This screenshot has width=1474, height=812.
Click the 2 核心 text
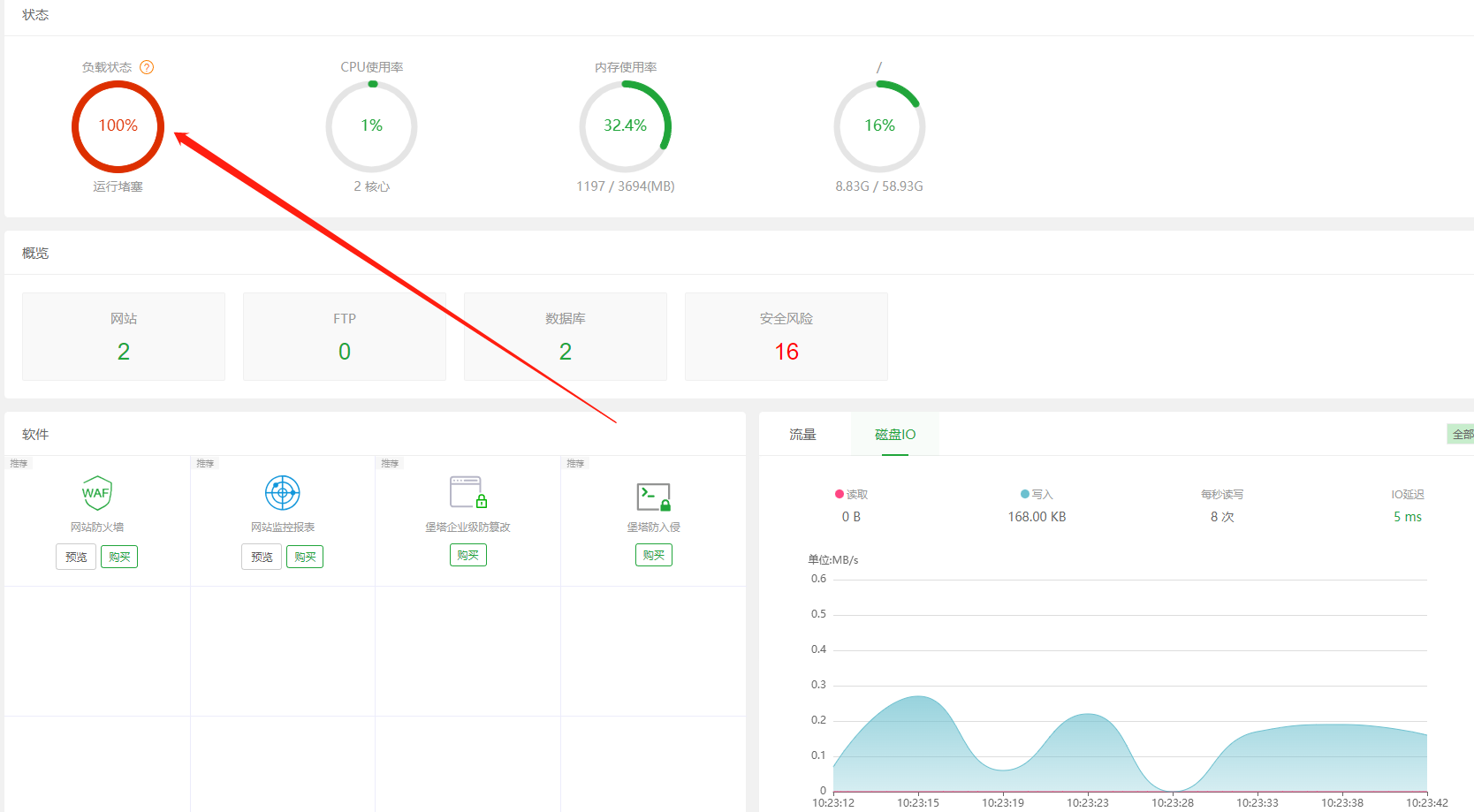click(371, 186)
